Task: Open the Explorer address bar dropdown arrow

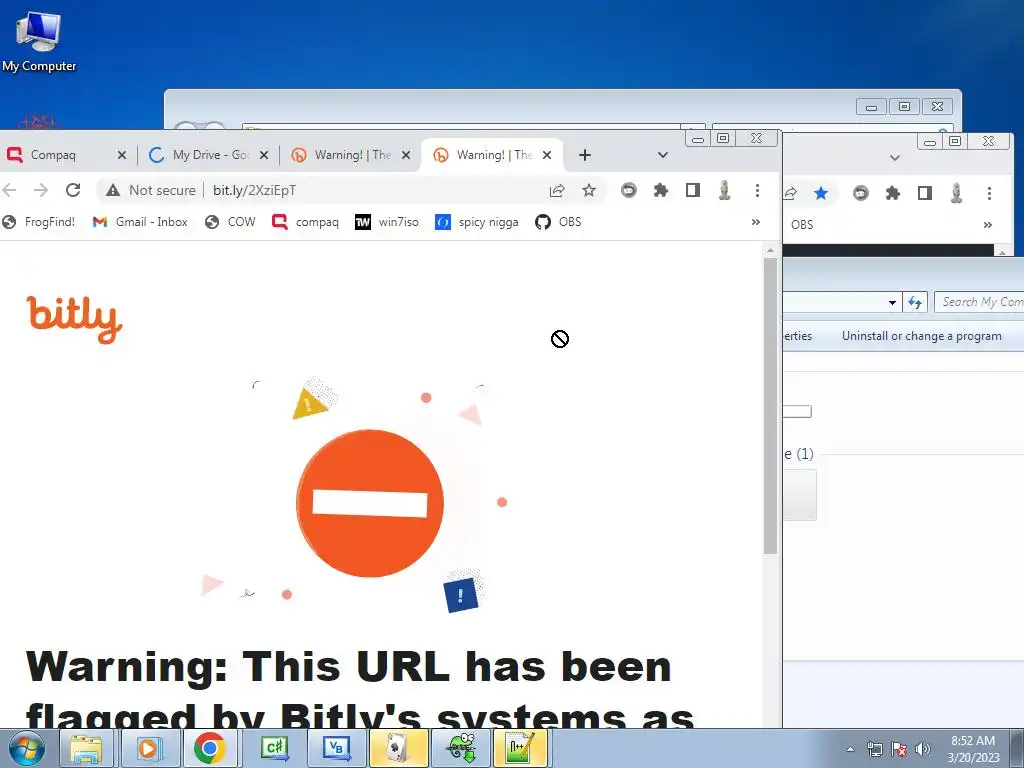Action: point(892,302)
